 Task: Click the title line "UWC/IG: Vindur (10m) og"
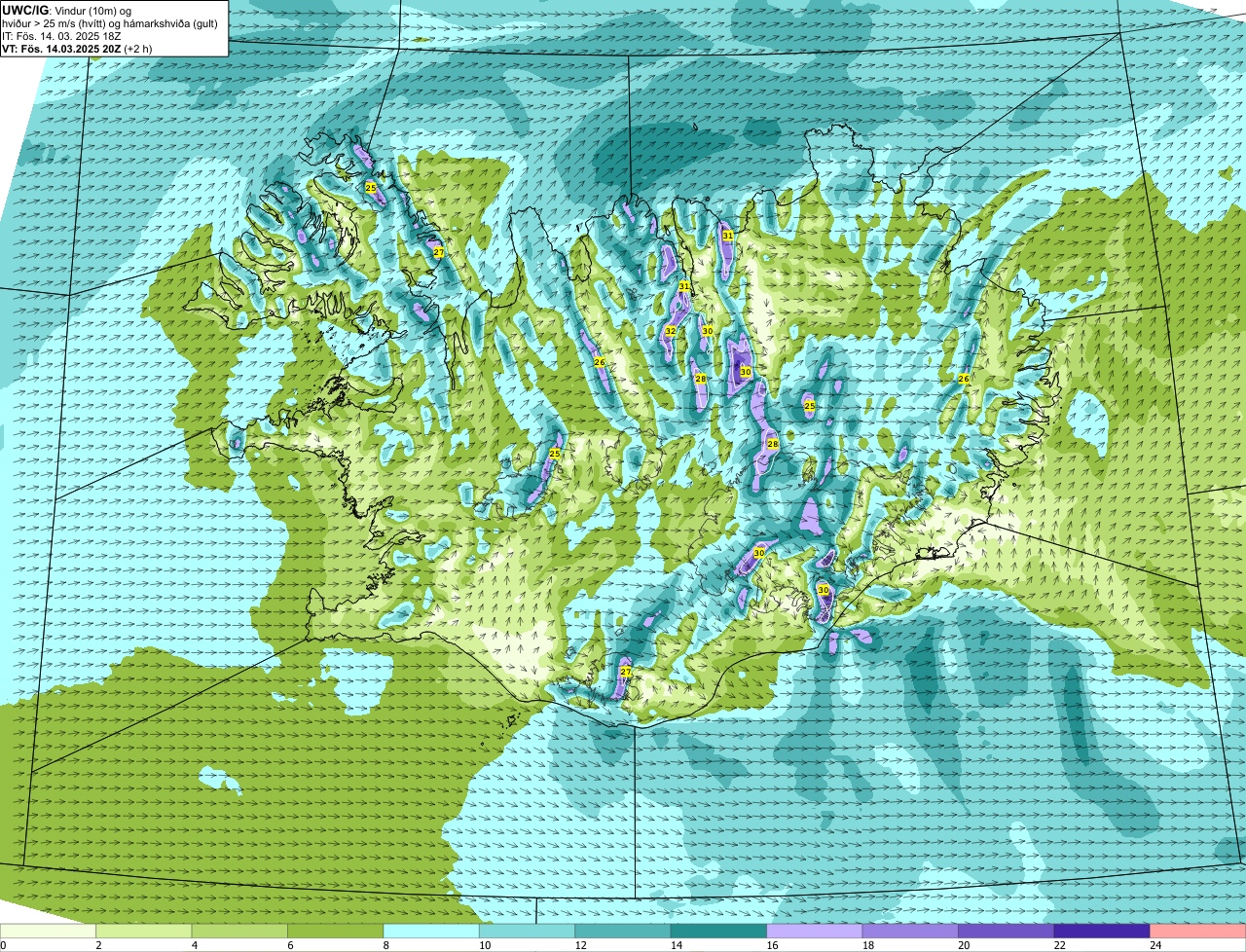coord(67,10)
